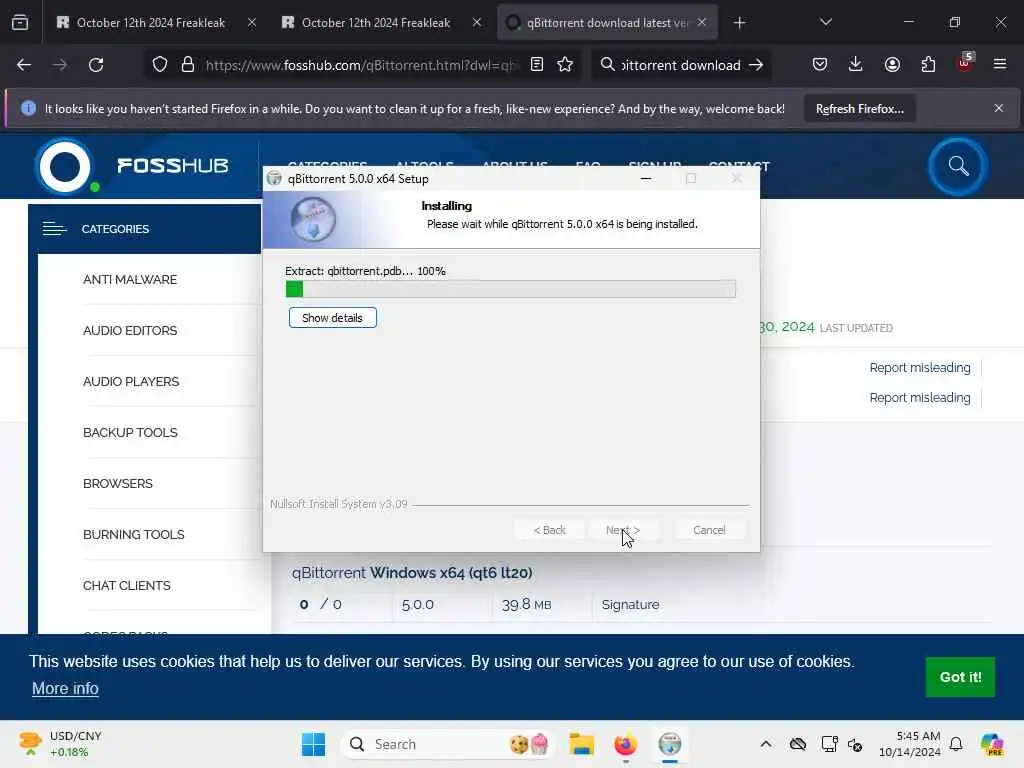This screenshot has width=1024, height=768.
Task: Open CONTACT in FossHub top menu
Action: [739, 165]
